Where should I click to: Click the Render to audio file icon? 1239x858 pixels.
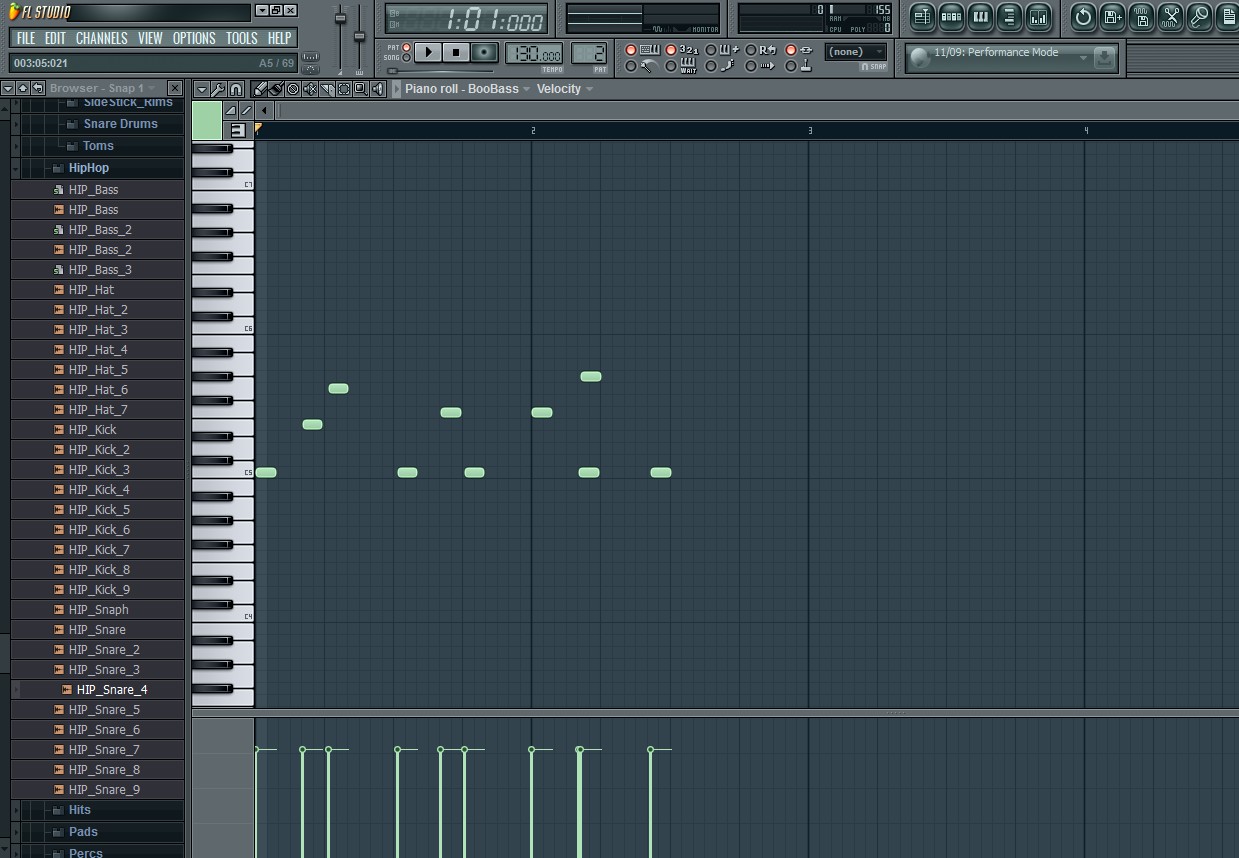(x=1141, y=17)
